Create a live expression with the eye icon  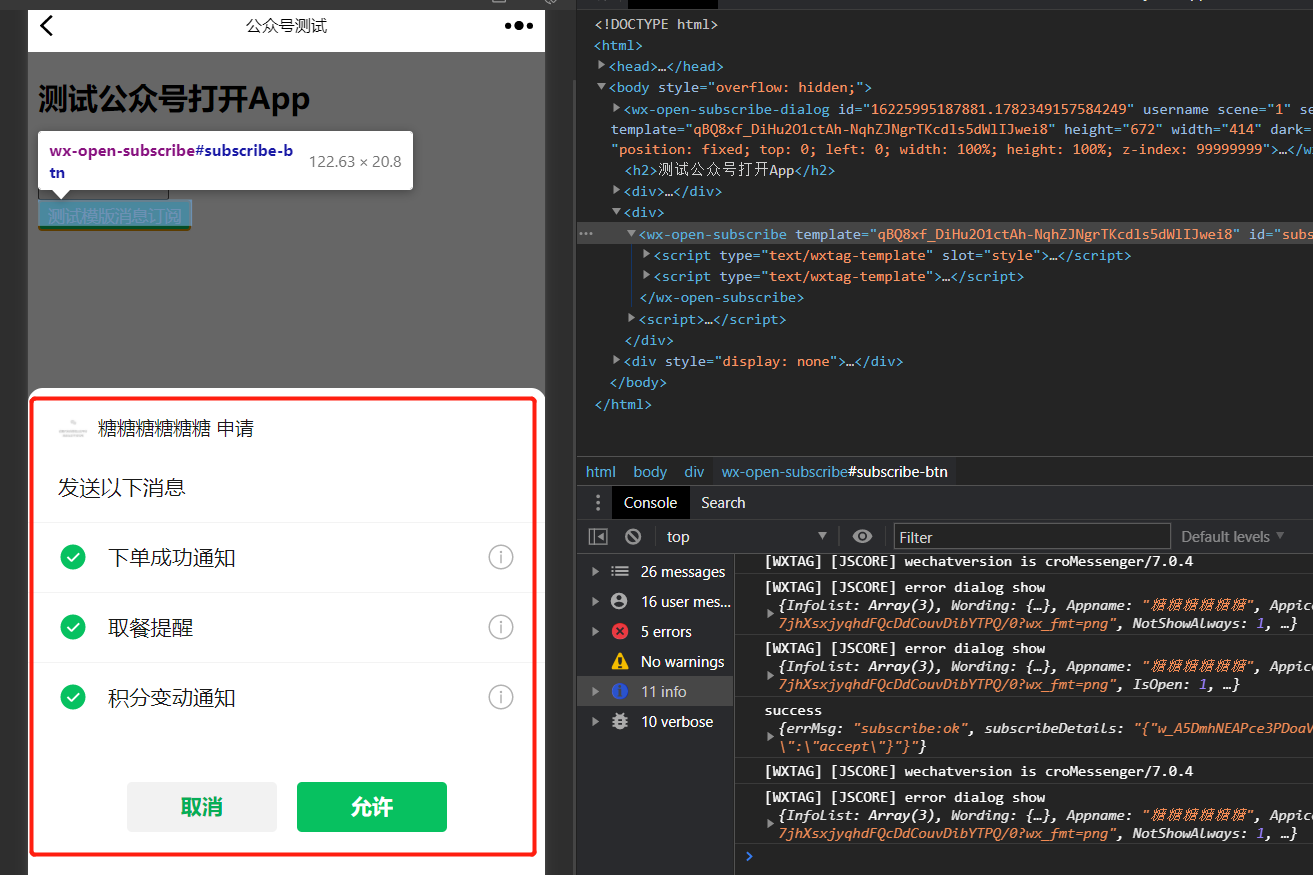tap(862, 537)
